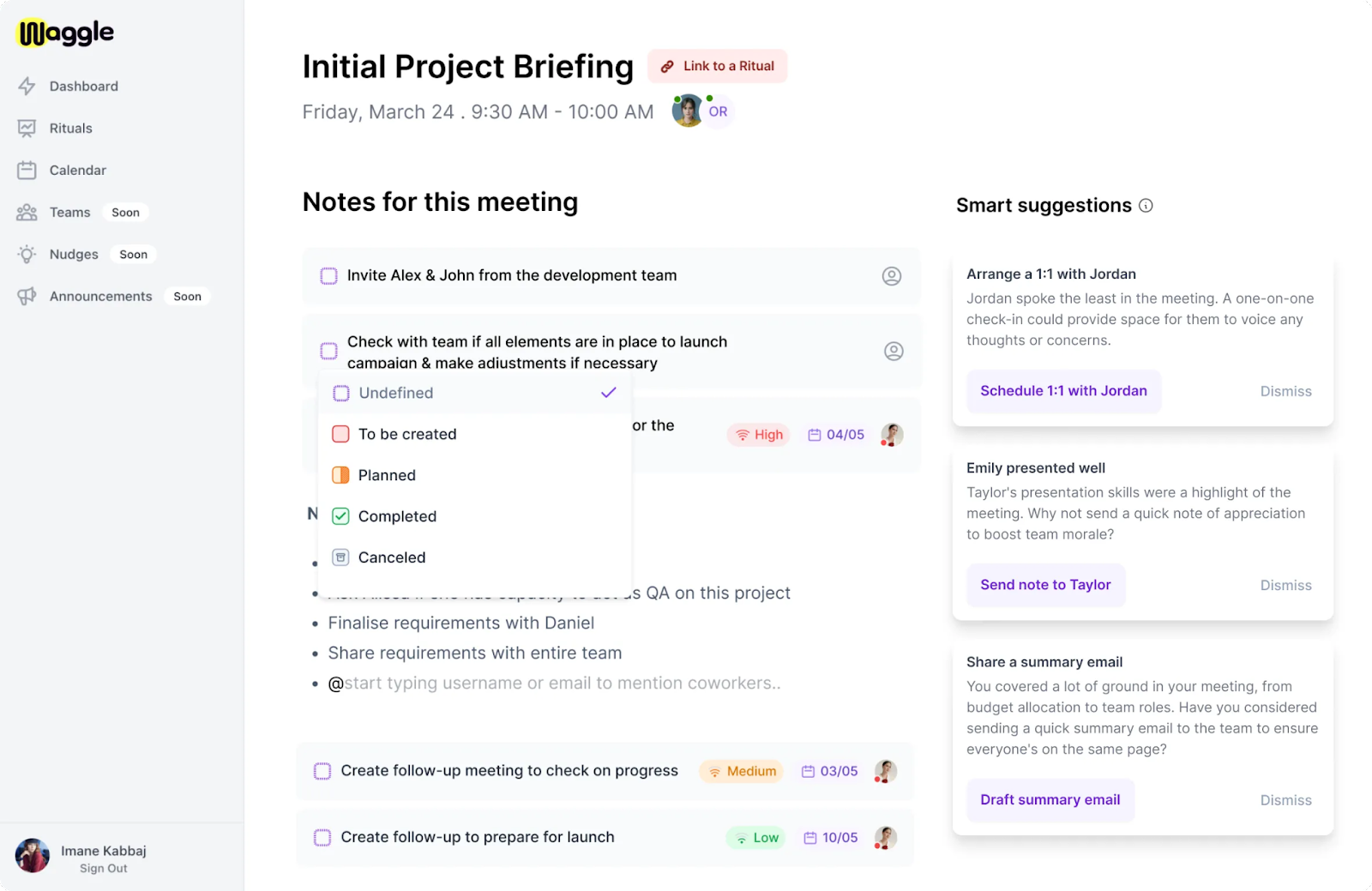This screenshot has height=891, width=1372.
Task: Open the 04/05 due date picker
Action: (834, 435)
